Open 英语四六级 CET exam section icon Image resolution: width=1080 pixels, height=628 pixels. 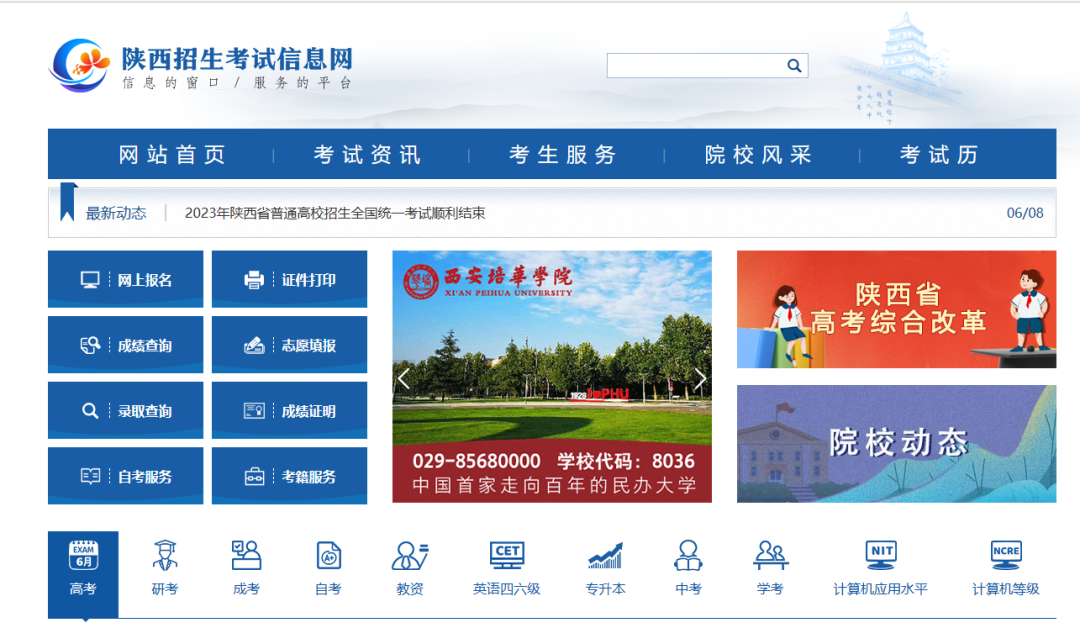(507, 565)
